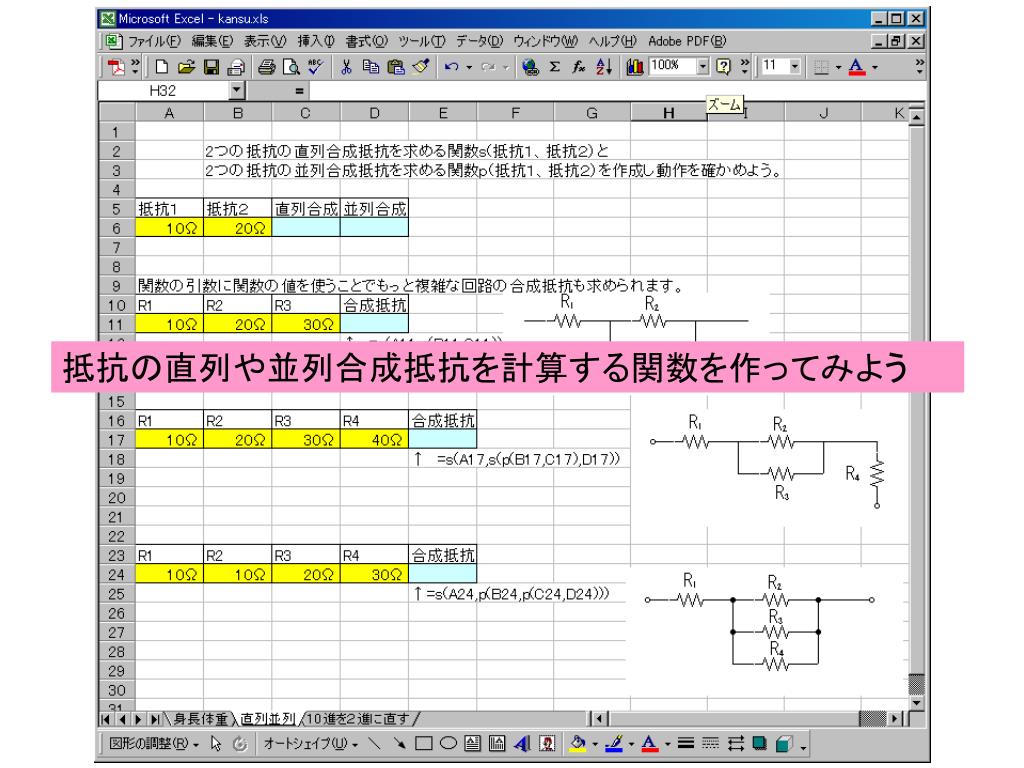Open the 3-D settings icon
1024x768 pixels.
[x=784, y=743]
